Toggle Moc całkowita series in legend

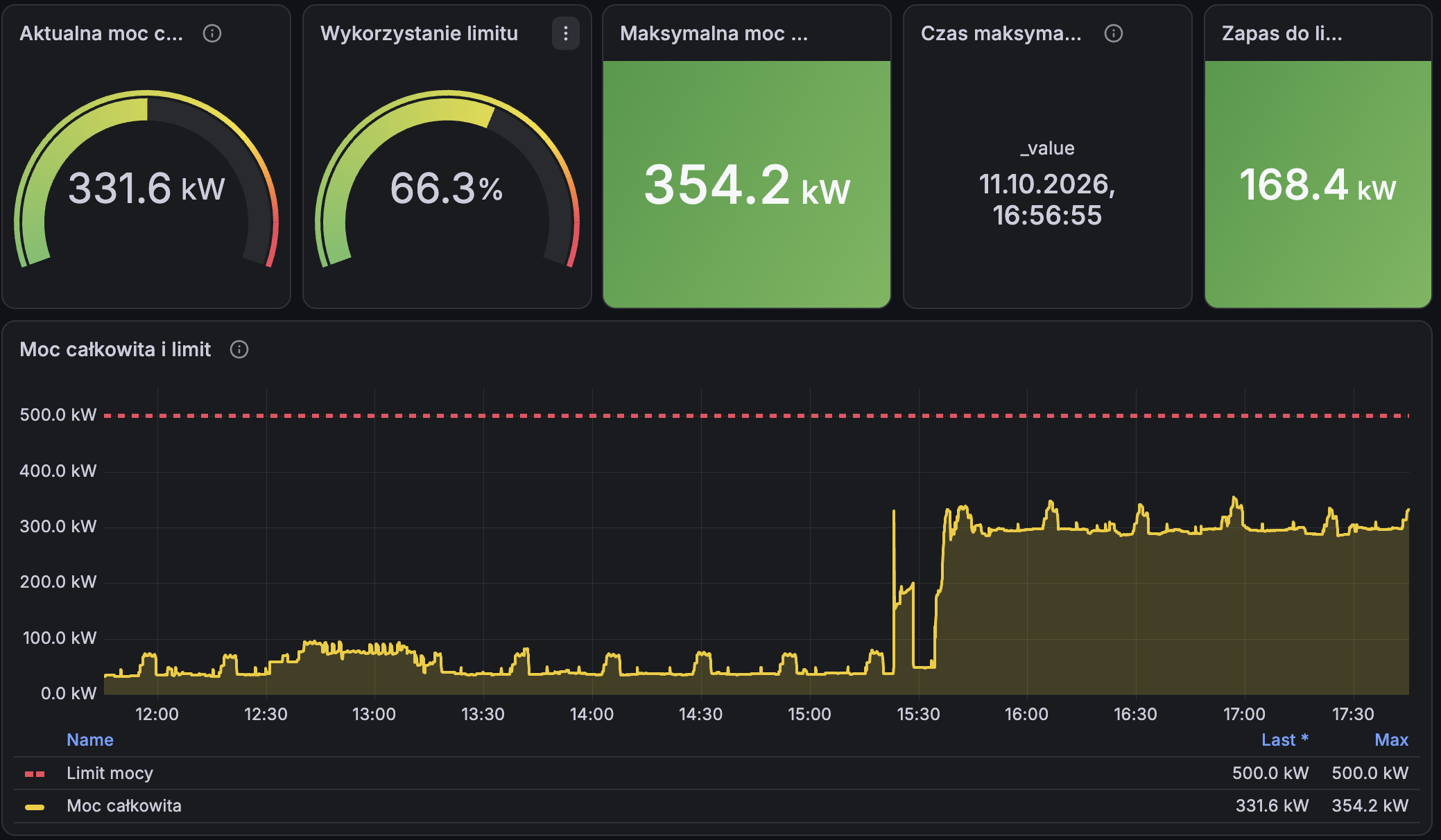click(x=124, y=805)
